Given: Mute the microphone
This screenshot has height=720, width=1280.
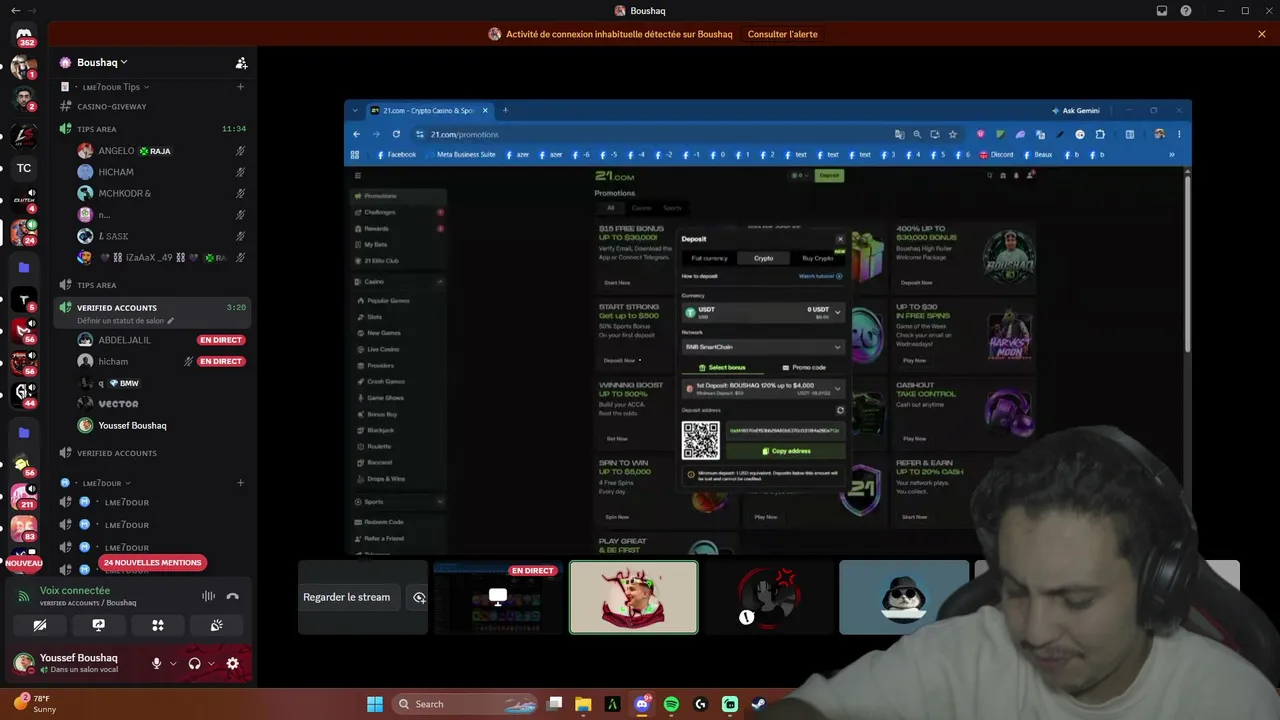Looking at the screenshot, I should tap(156, 663).
